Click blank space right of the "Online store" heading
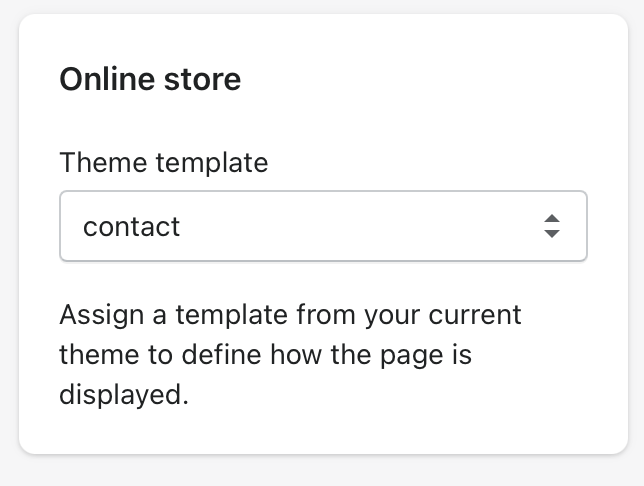 click(x=420, y=79)
